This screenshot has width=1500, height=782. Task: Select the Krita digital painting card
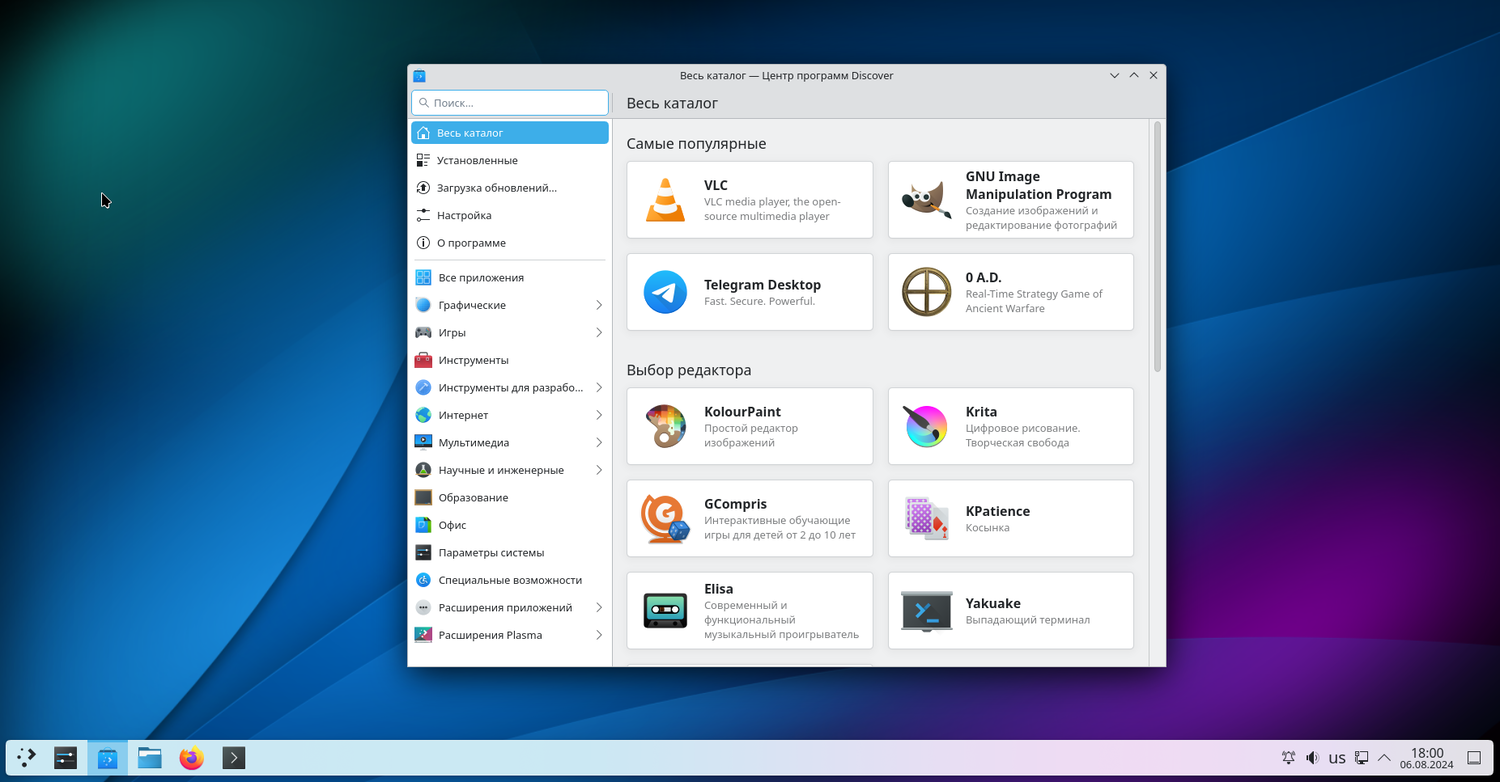pyautogui.click(x=1011, y=426)
